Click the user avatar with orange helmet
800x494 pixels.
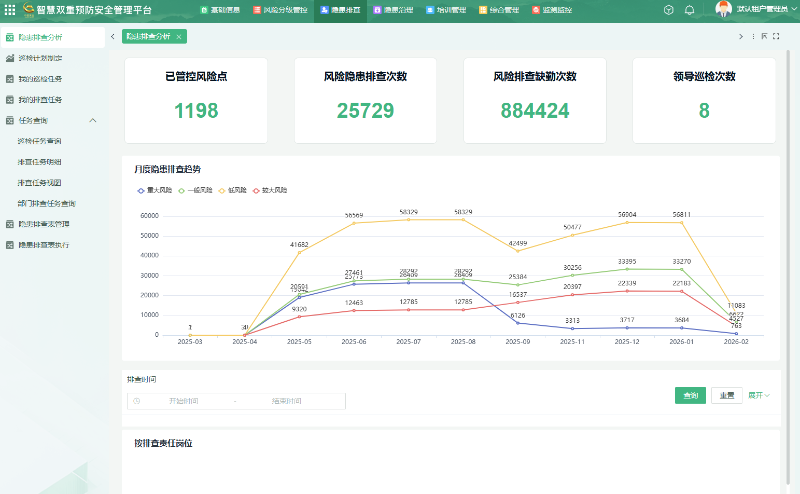(723, 9)
